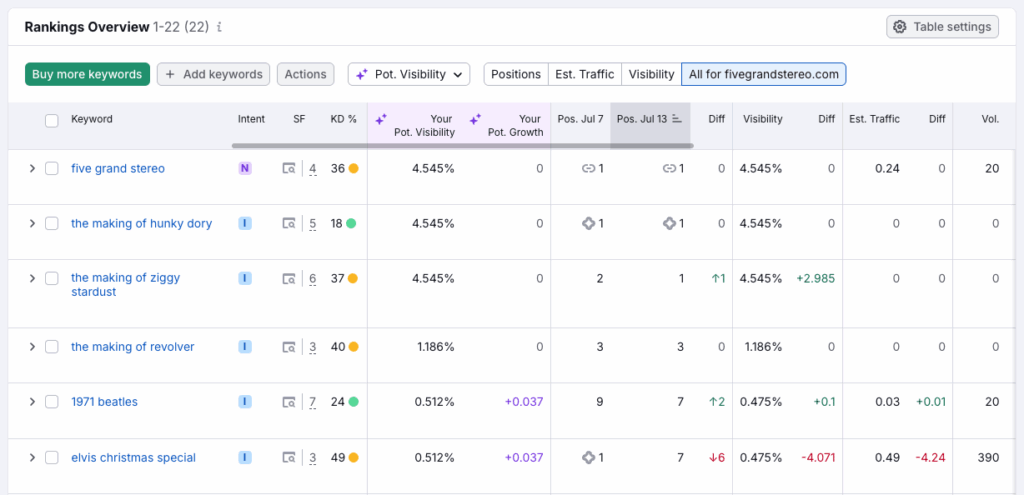Click the I intent badge for hunky dory

(245, 223)
